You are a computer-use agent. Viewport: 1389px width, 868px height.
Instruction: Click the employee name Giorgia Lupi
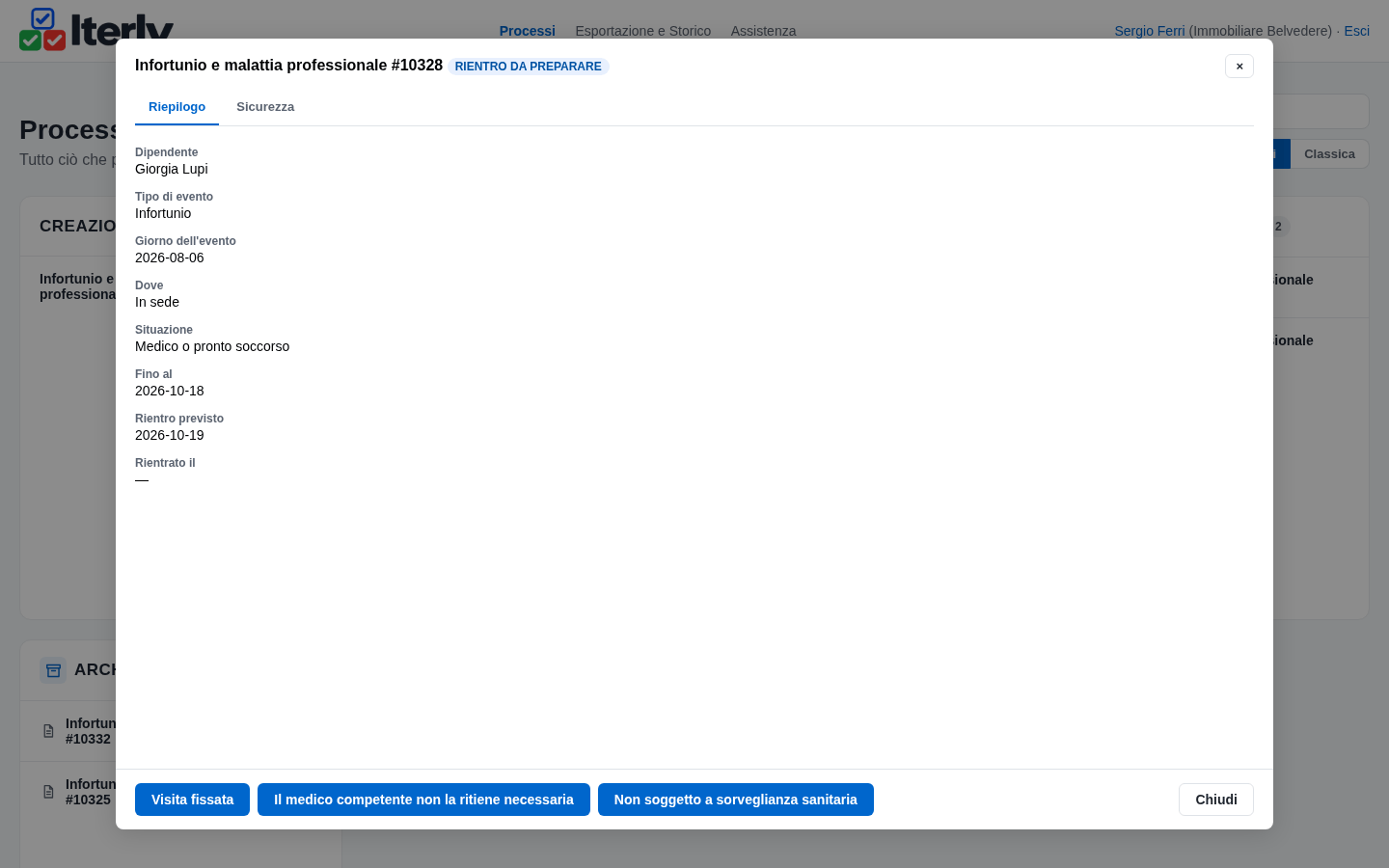coord(172,169)
